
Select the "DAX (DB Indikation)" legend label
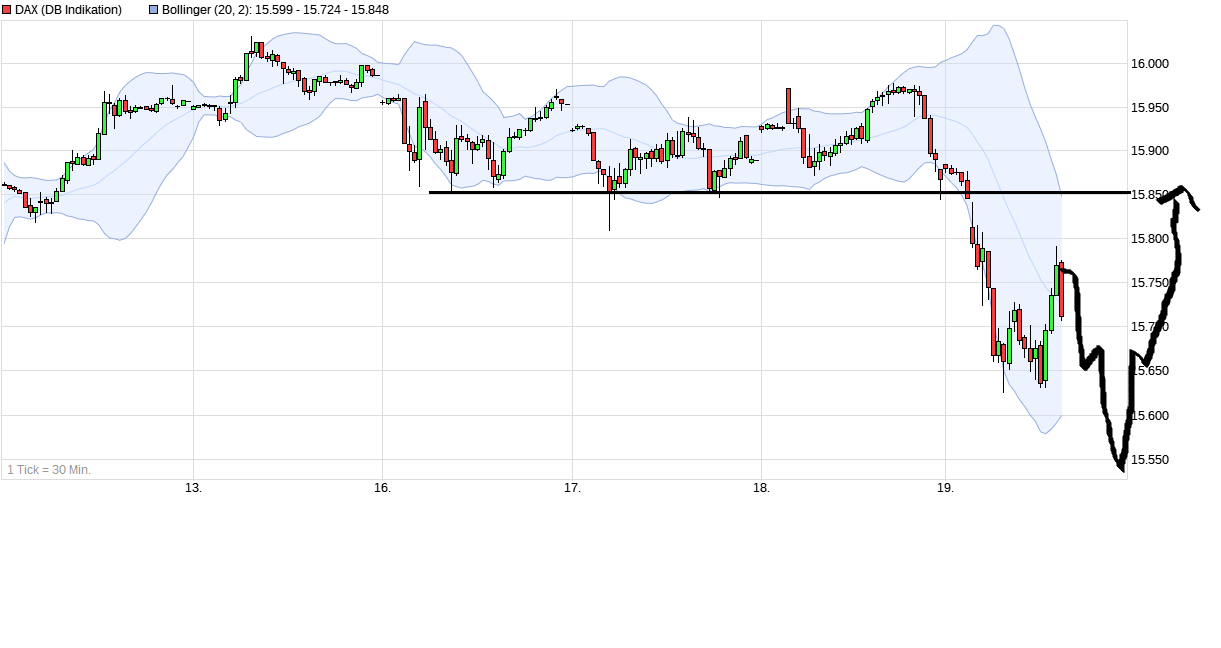pyautogui.click(x=68, y=10)
